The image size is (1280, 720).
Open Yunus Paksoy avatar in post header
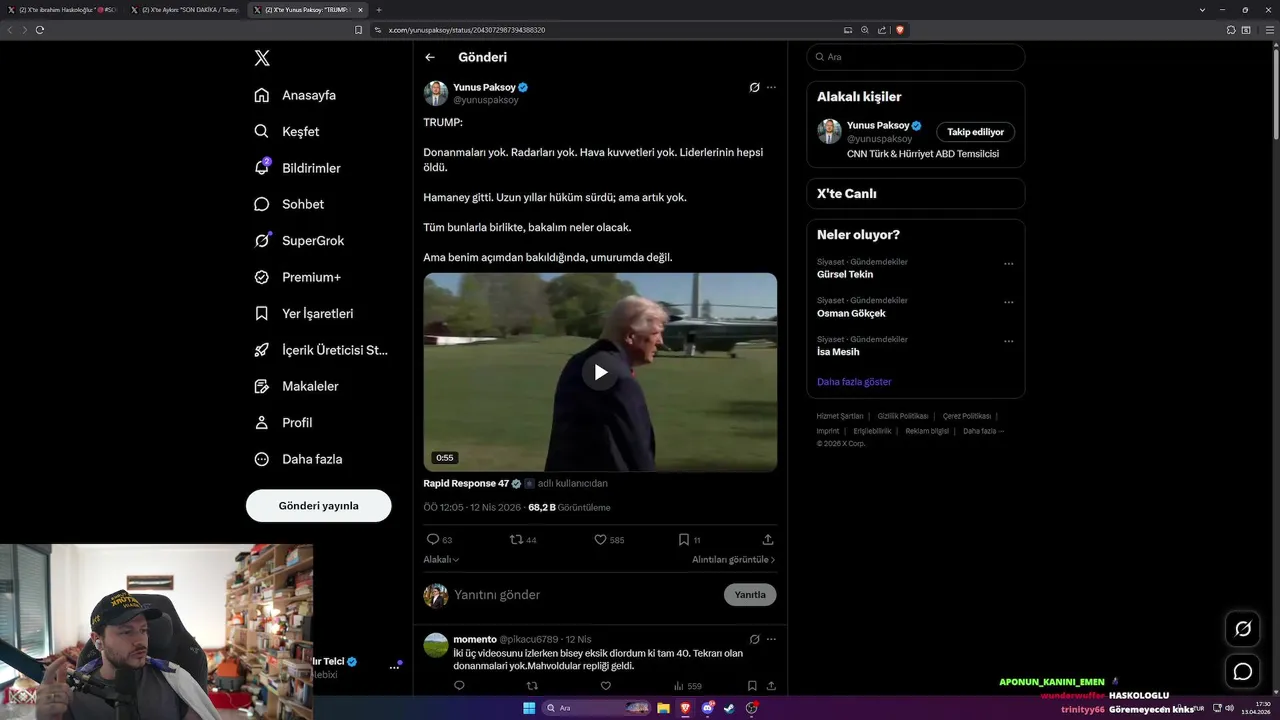[435, 93]
